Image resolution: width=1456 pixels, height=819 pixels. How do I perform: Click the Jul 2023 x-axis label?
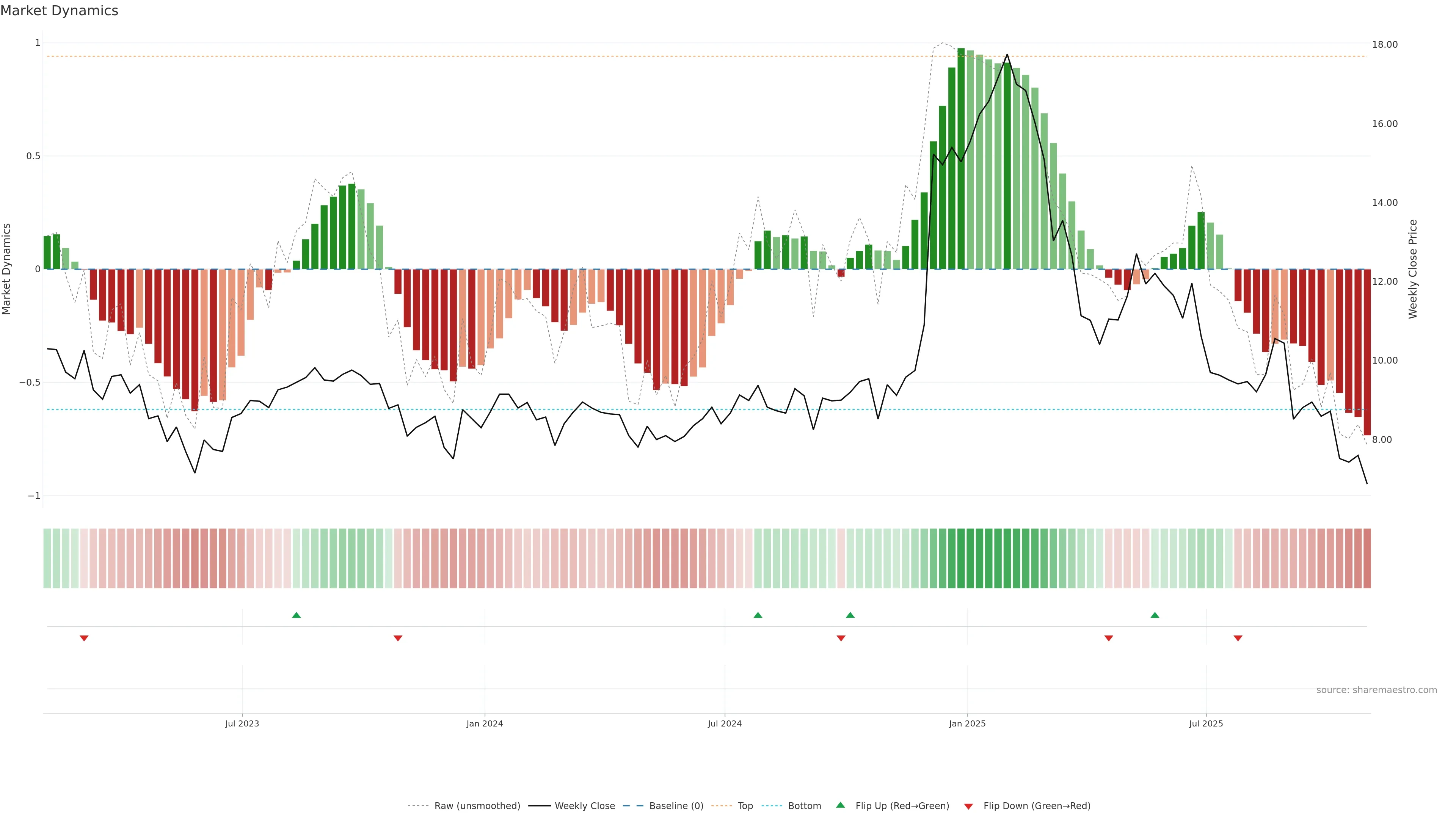242,723
